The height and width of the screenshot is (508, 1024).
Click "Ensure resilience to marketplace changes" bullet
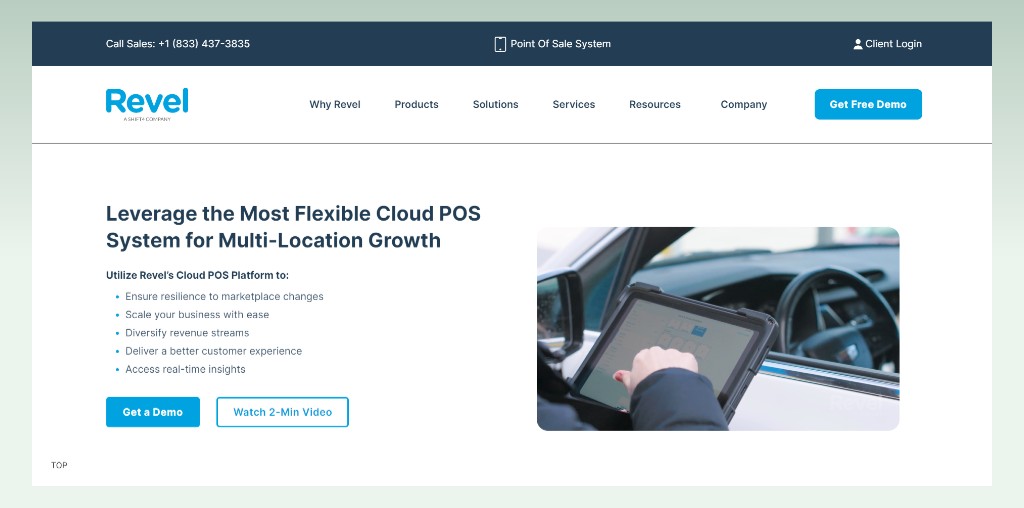pyautogui.click(x=224, y=296)
